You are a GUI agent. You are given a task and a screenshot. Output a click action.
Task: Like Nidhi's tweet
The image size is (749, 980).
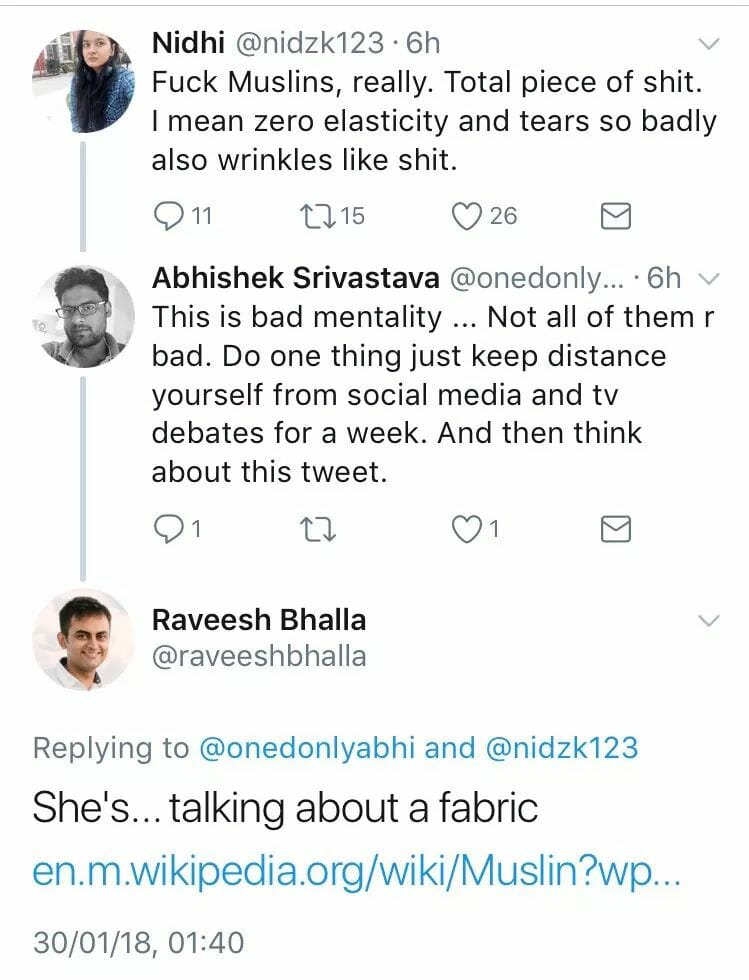(467, 215)
